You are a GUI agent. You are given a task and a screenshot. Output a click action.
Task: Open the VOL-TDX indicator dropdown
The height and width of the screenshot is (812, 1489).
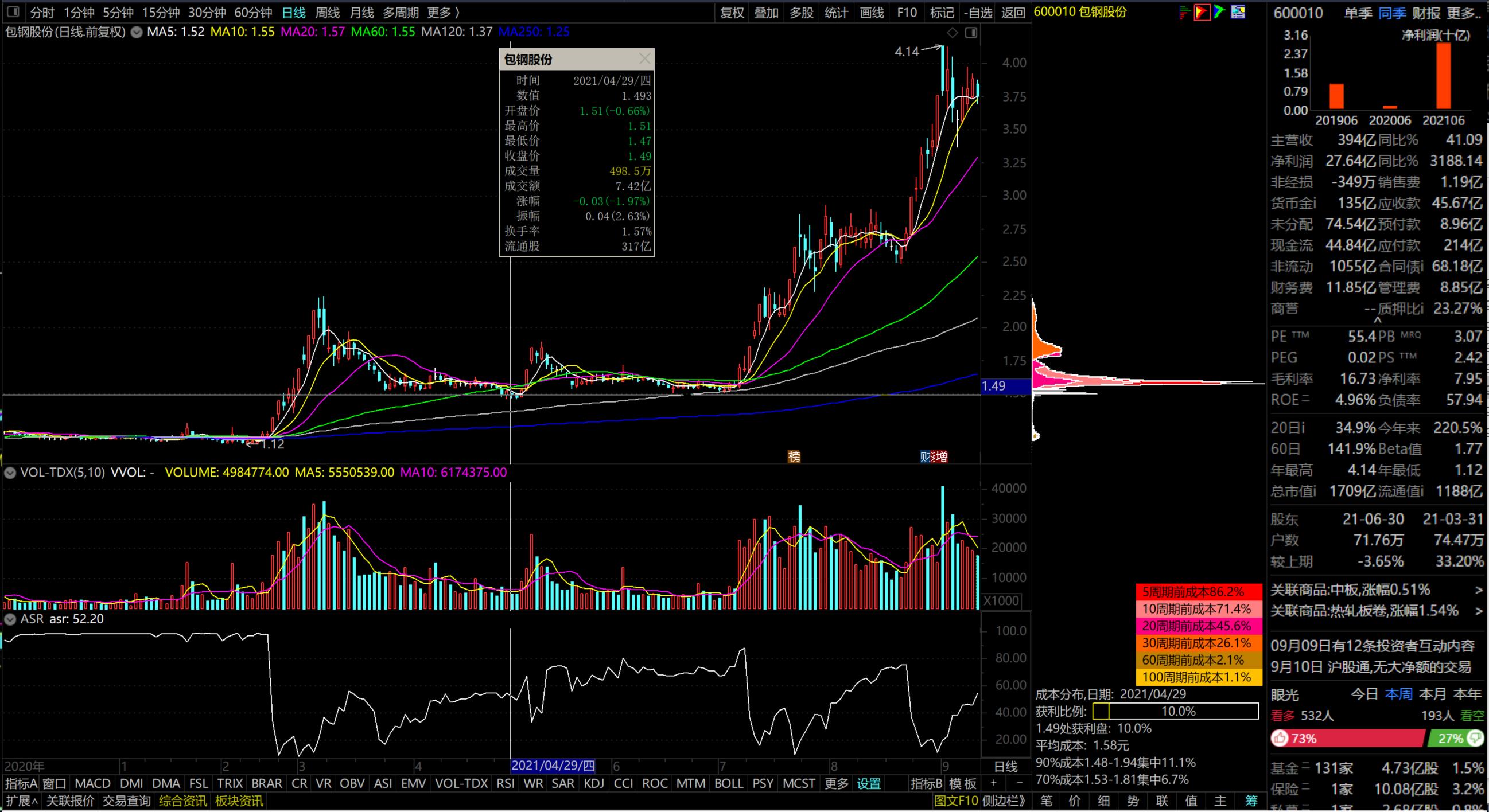[x=10, y=473]
